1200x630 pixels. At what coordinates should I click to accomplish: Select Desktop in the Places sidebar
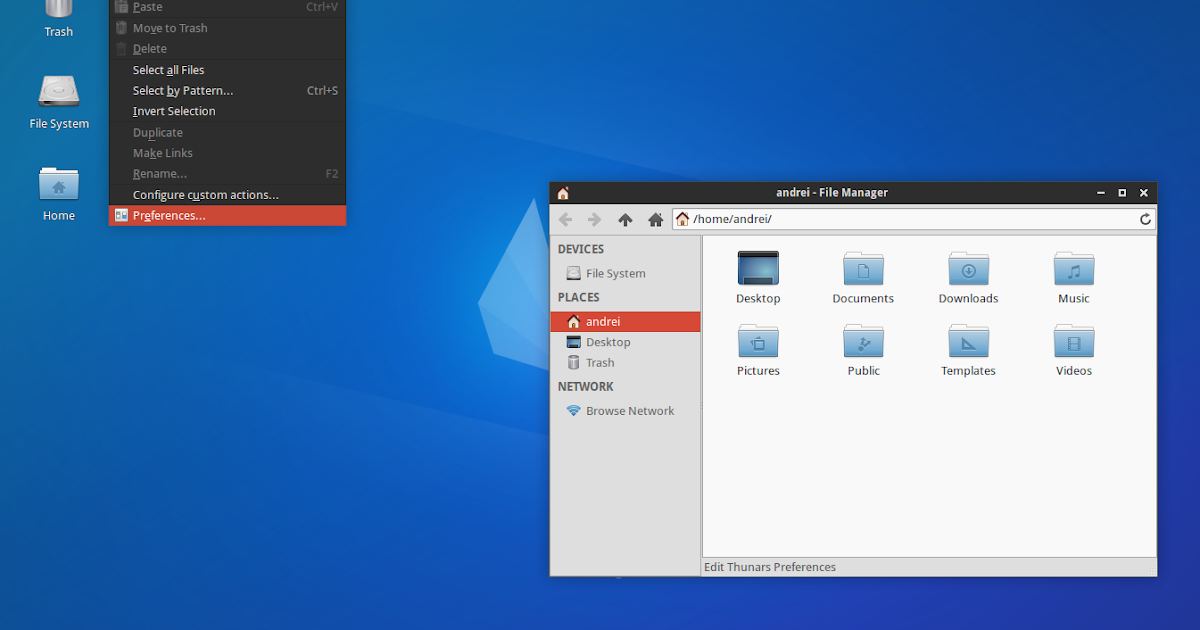pyautogui.click(x=608, y=341)
